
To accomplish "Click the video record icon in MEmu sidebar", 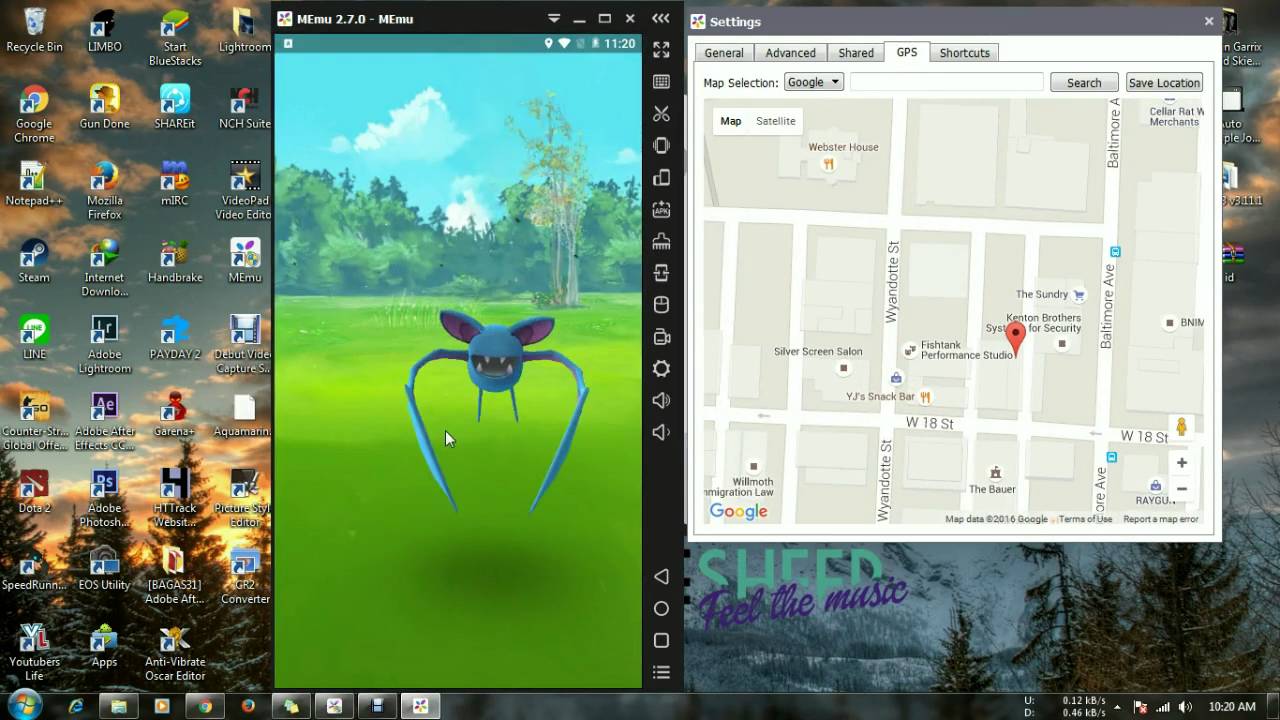I will (x=661, y=337).
